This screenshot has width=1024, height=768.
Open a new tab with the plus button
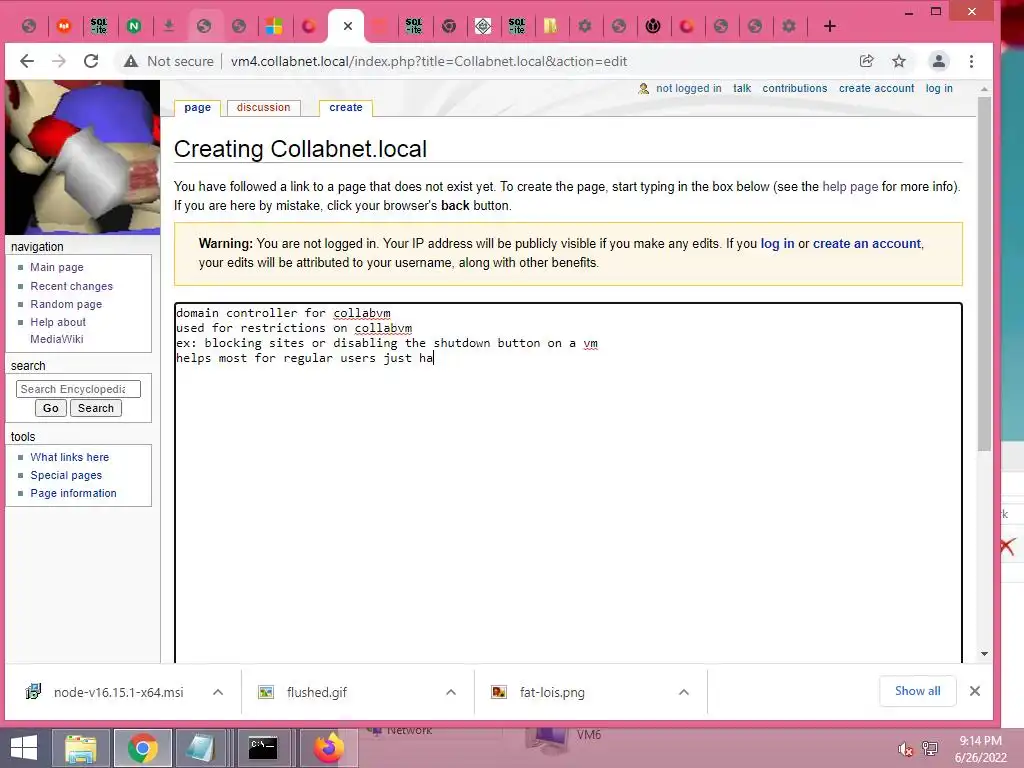coord(829,26)
